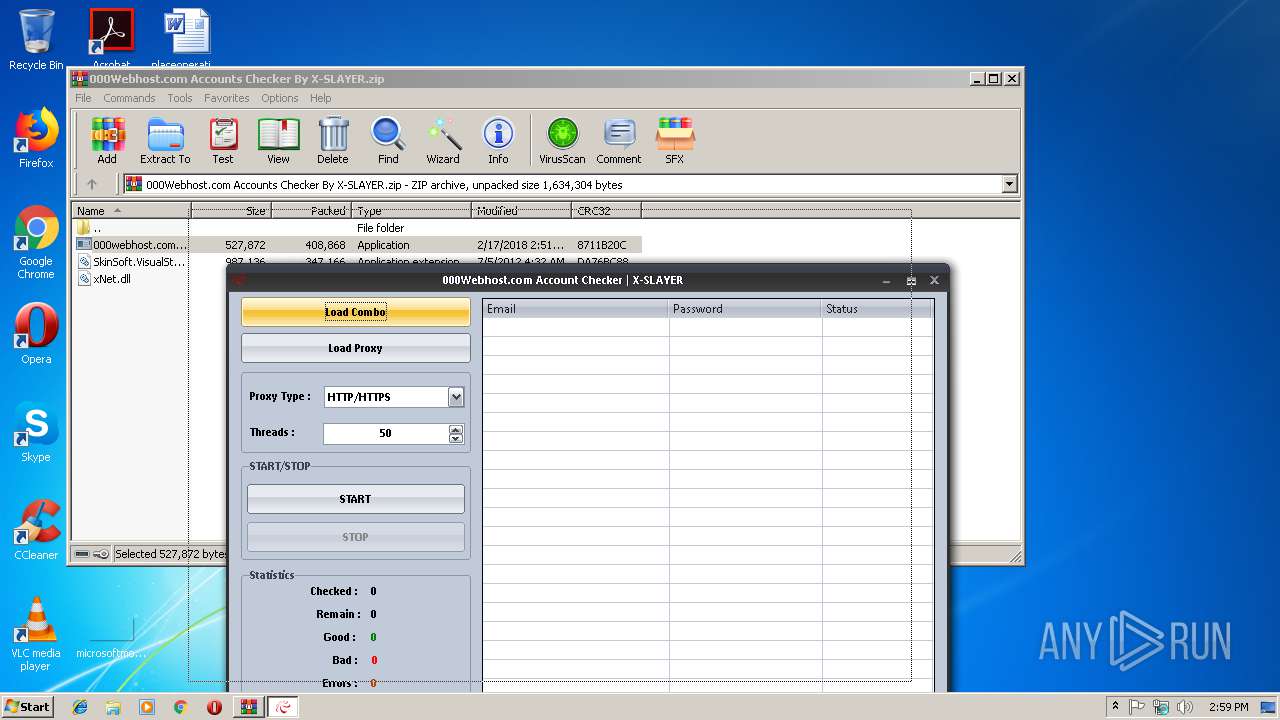Select the xNet.dll file
This screenshot has height=720, width=1280.
105,279
